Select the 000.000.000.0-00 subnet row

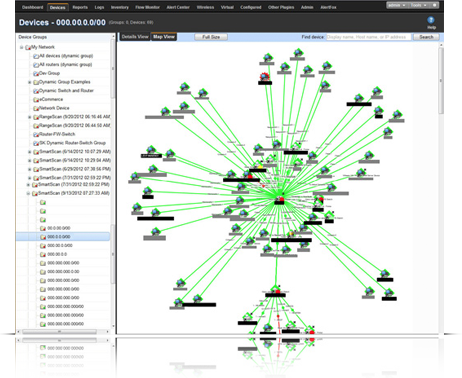click(63, 271)
